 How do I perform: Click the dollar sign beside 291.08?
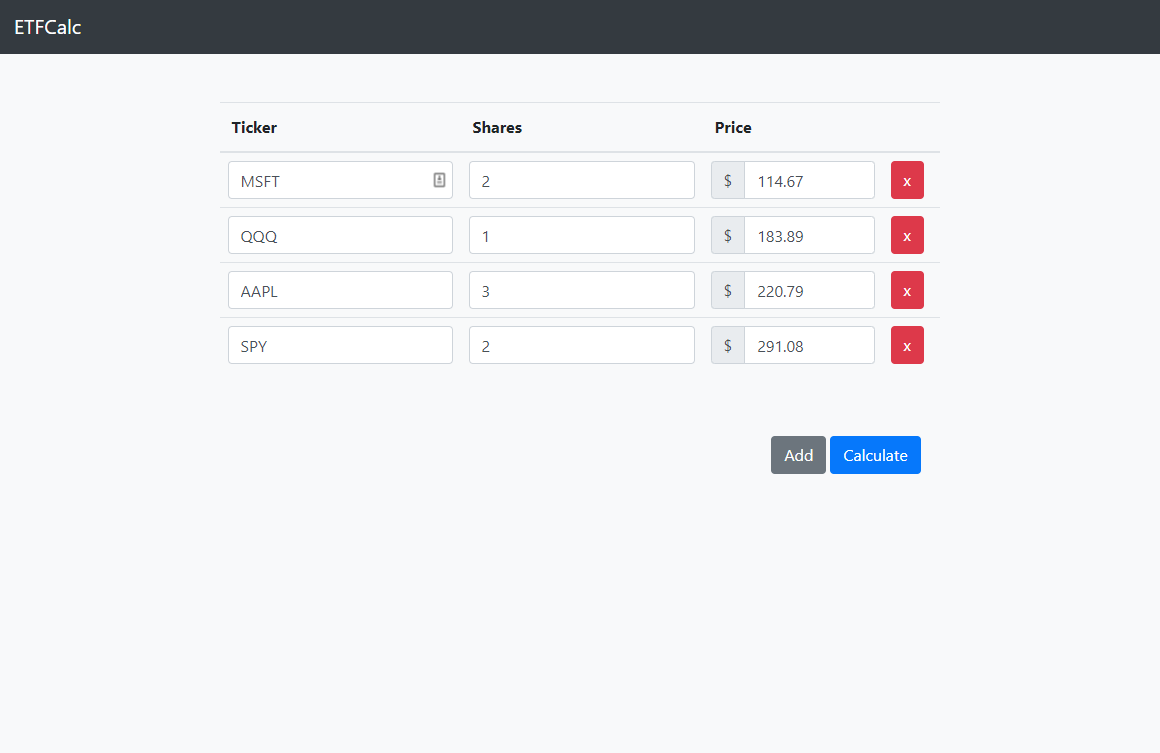pos(728,345)
